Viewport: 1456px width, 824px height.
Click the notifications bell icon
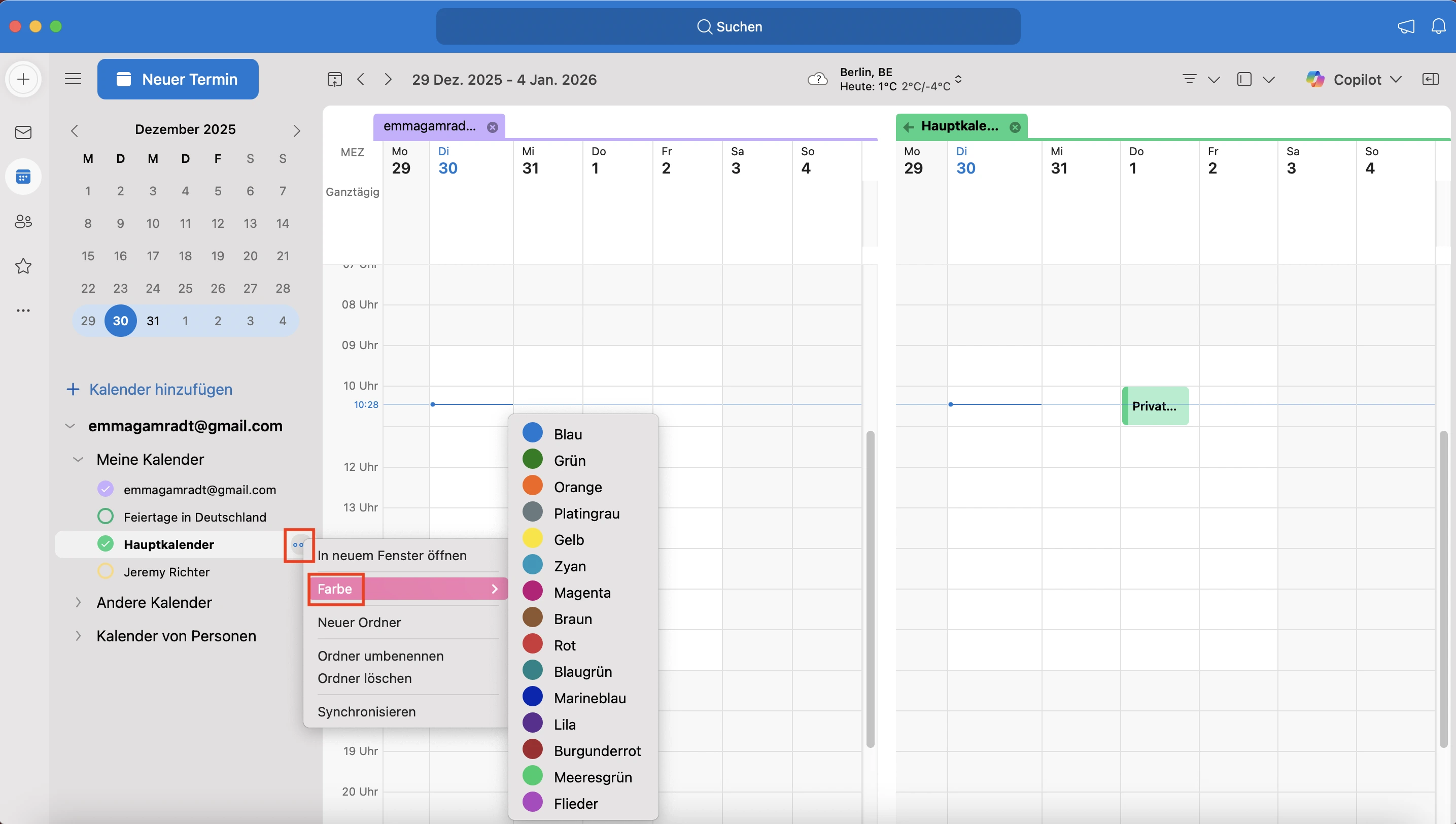1438,26
